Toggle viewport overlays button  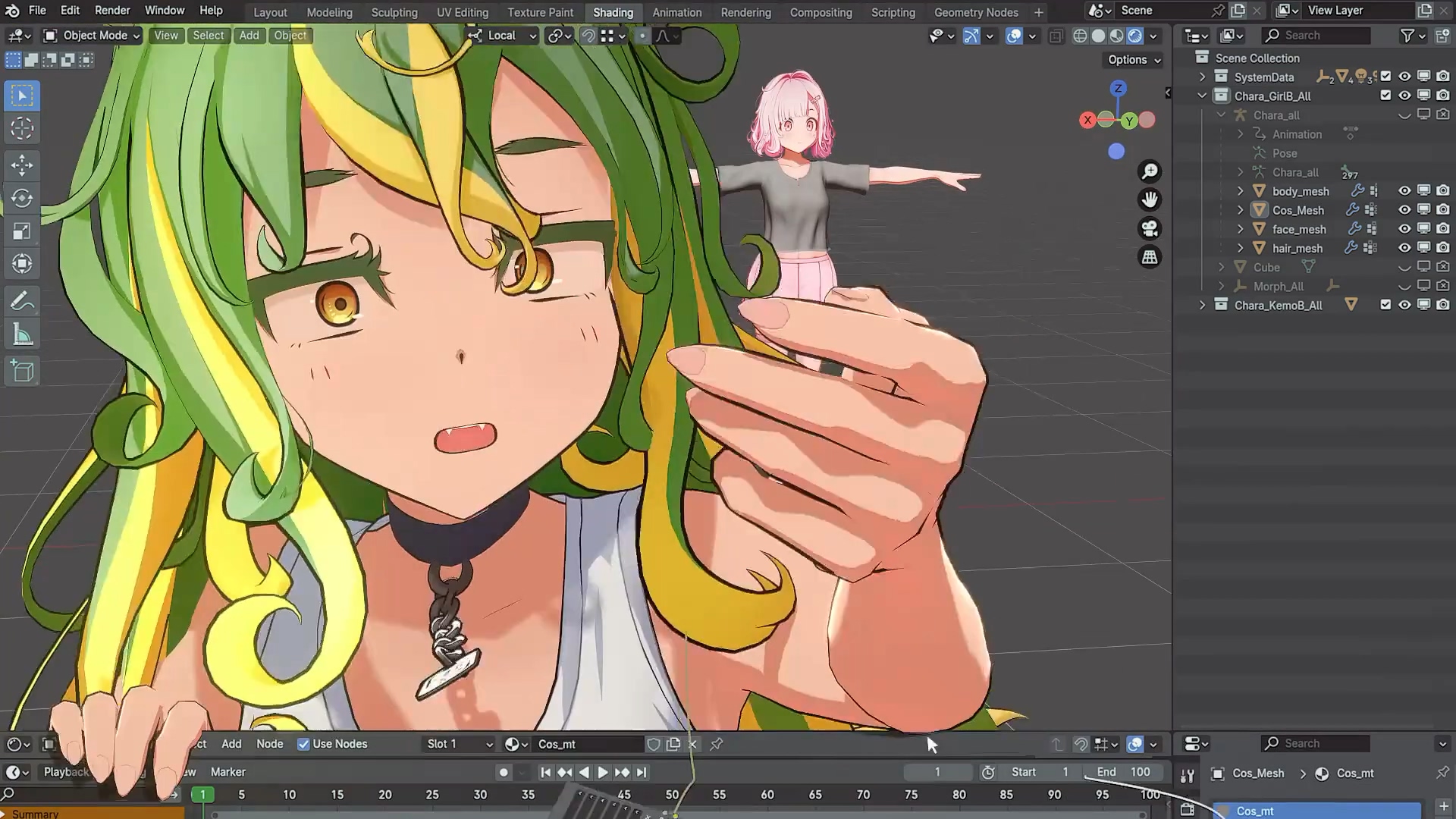pos(1014,36)
